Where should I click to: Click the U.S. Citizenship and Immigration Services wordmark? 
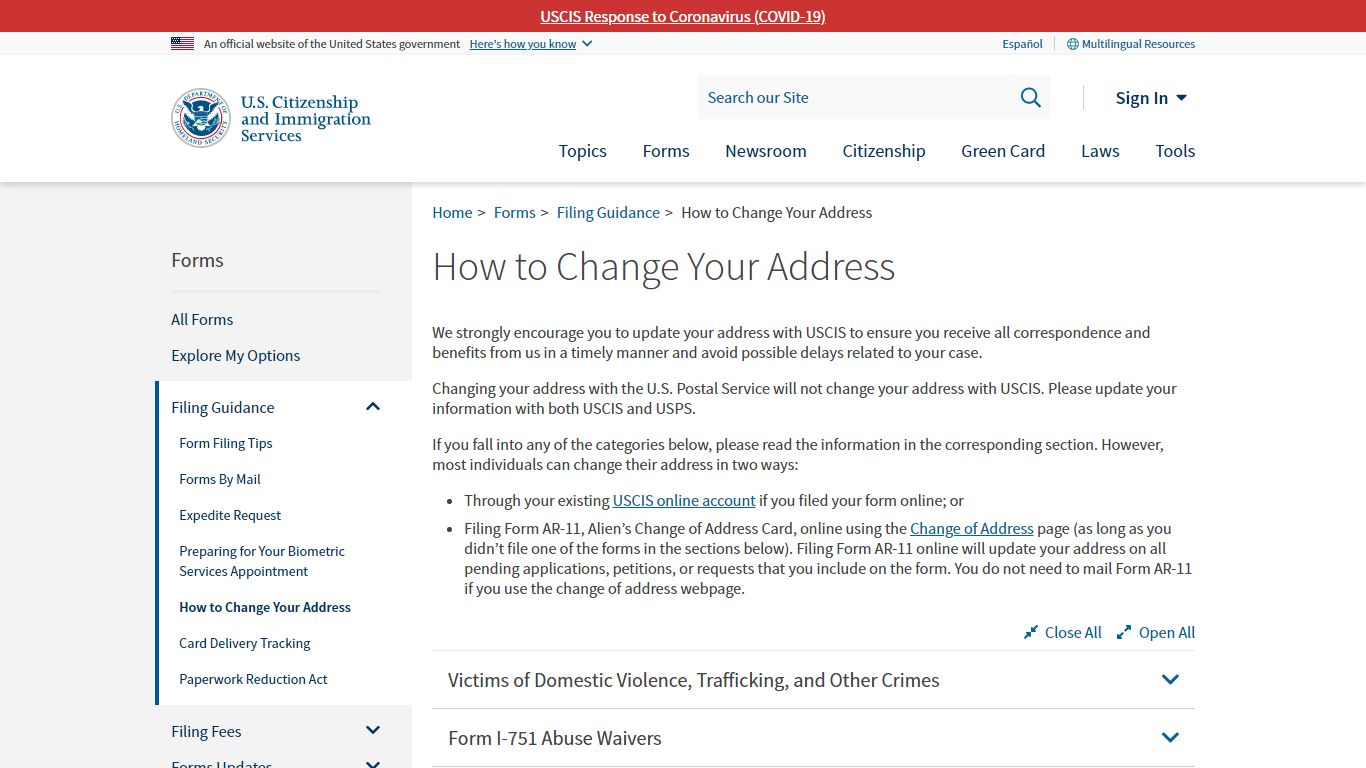[x=306, y=118]
